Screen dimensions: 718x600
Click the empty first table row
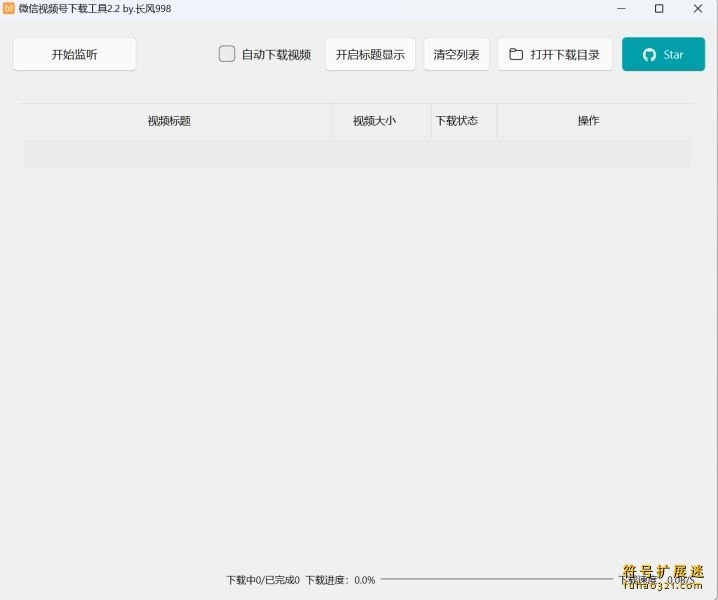(x=357, y=154)
